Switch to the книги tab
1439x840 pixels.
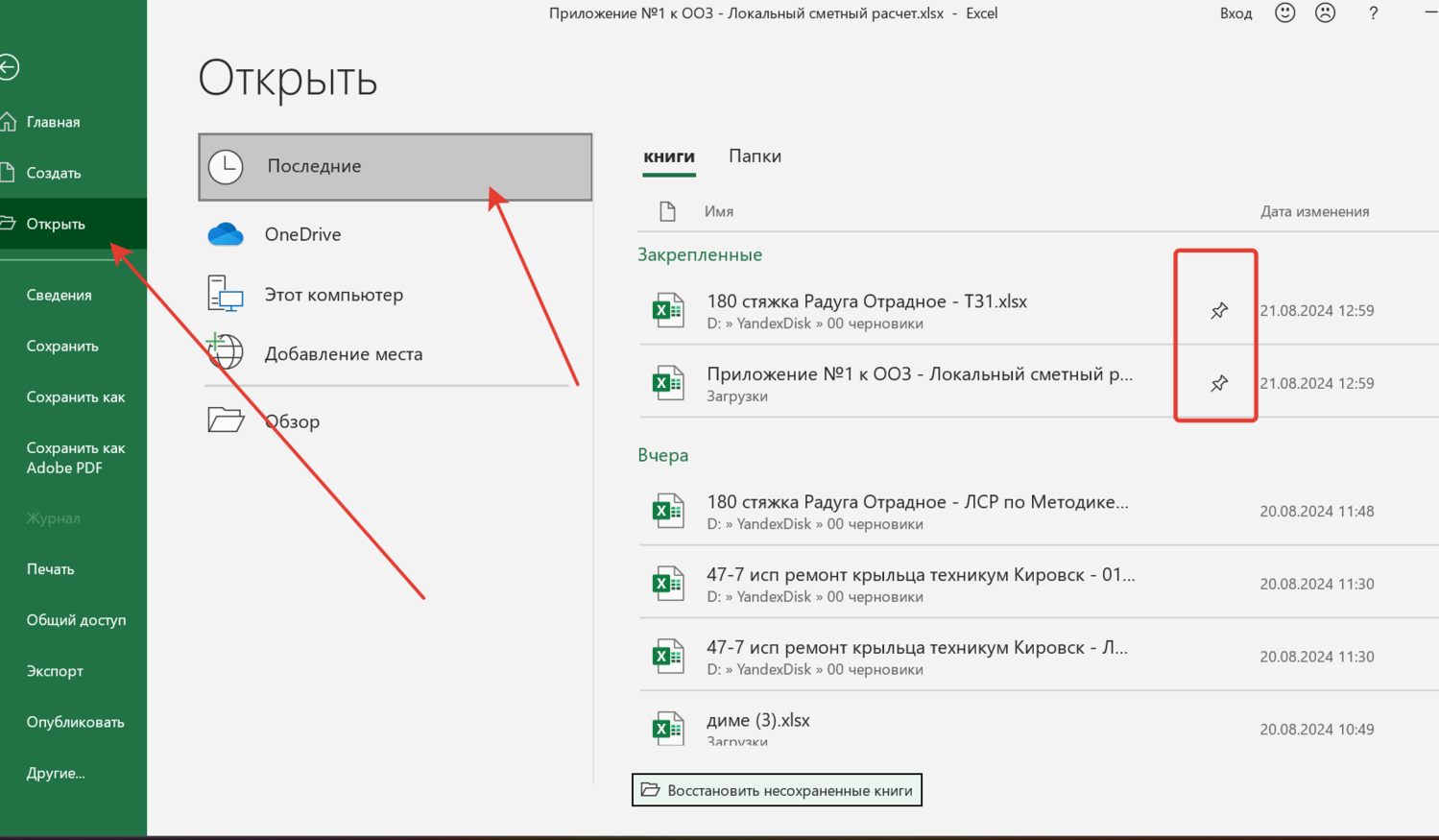click(x=669, y=156)
